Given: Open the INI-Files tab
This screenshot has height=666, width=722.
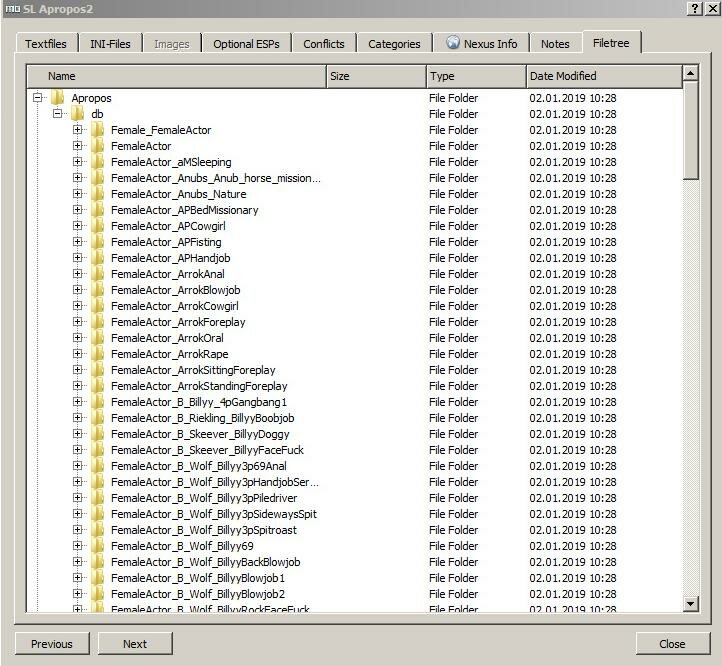Looking at the screenshot, I should pyautogui.click(x=110, y=44).
